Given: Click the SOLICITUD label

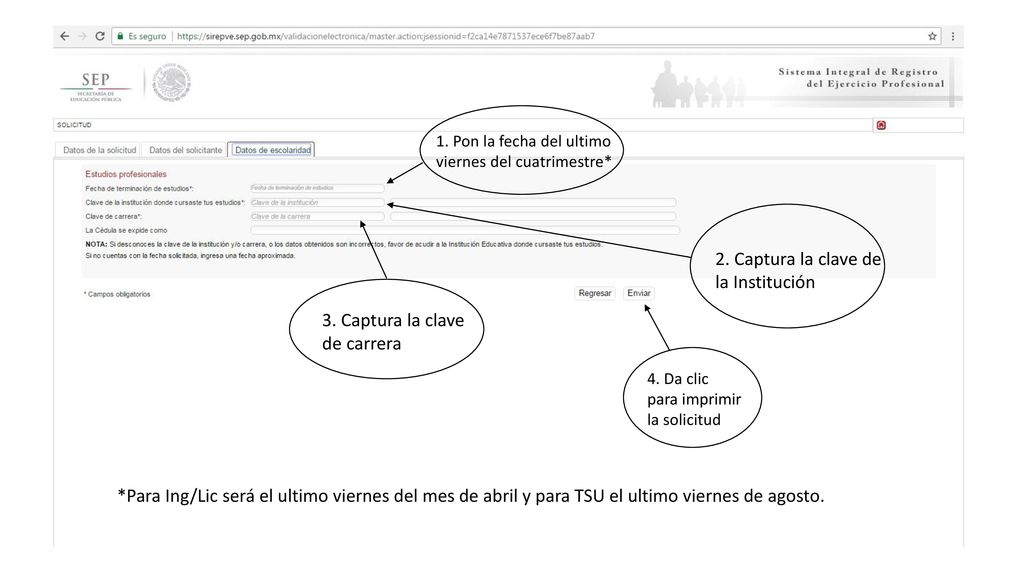Looking at the screenshot, I should tap(74, 125).
